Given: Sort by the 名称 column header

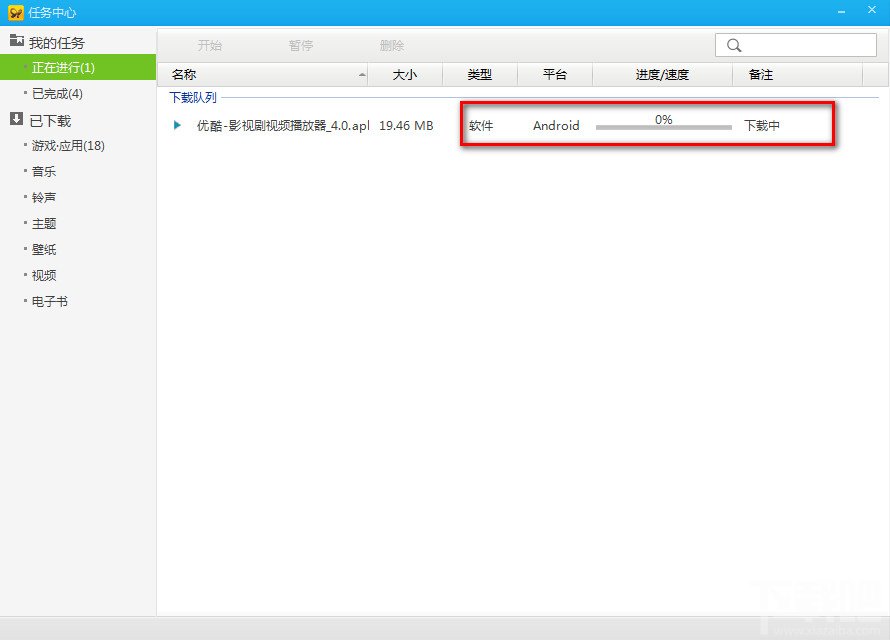Looking at the screenshot, I should click(x=262, y=75).
